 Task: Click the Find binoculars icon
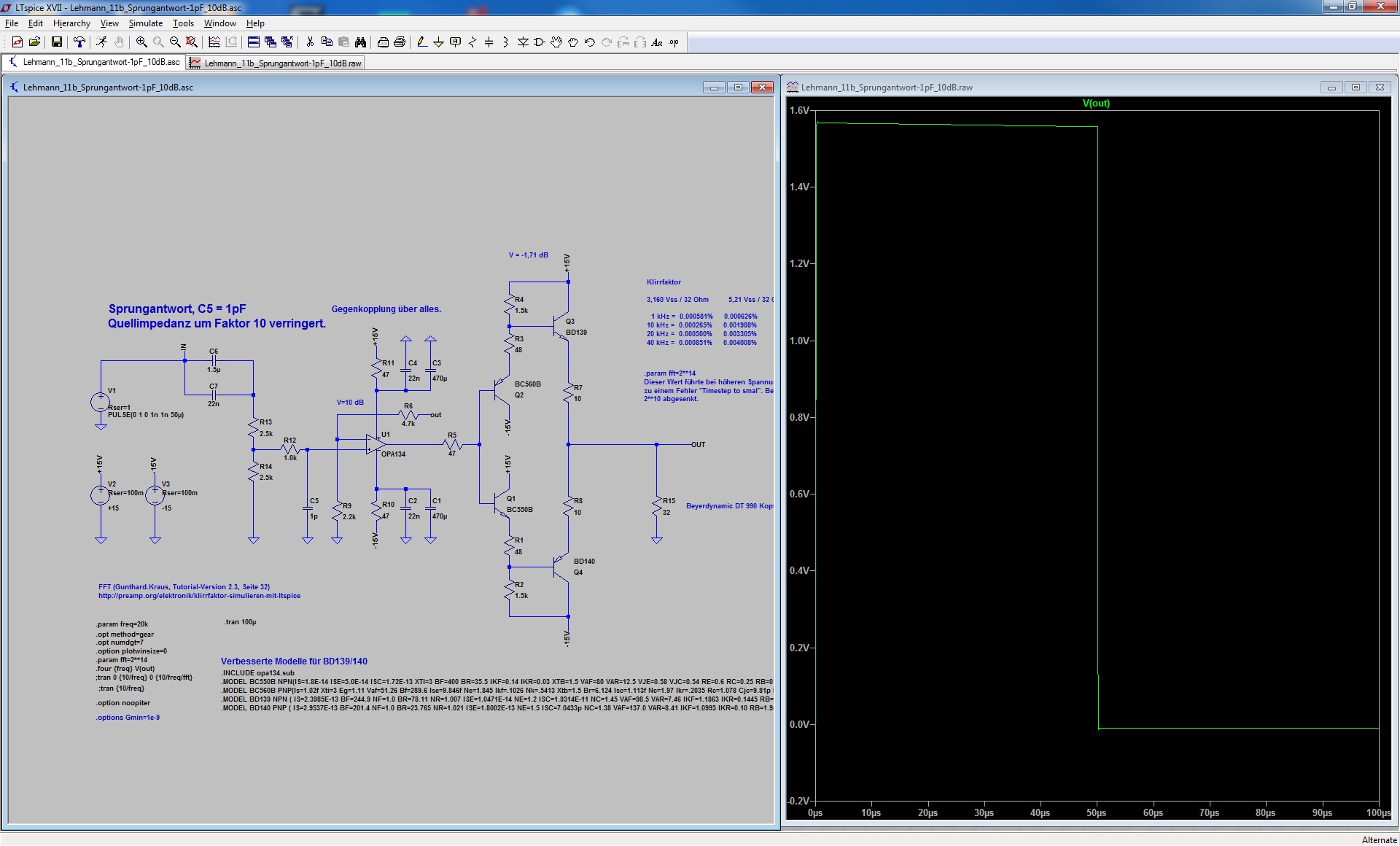[x=360, y=42]
